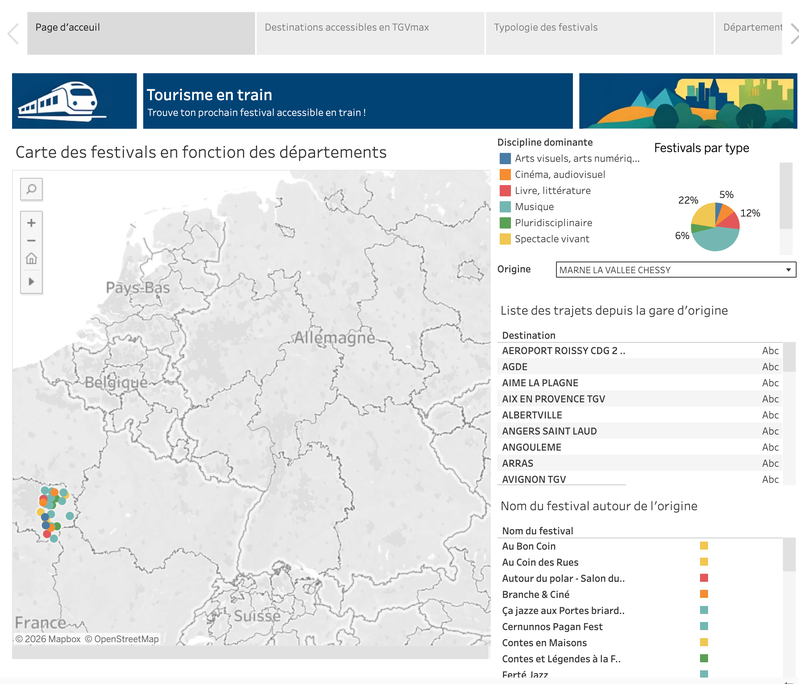
Task: Select Musique legend color swatch
Action: pos(505,207)
